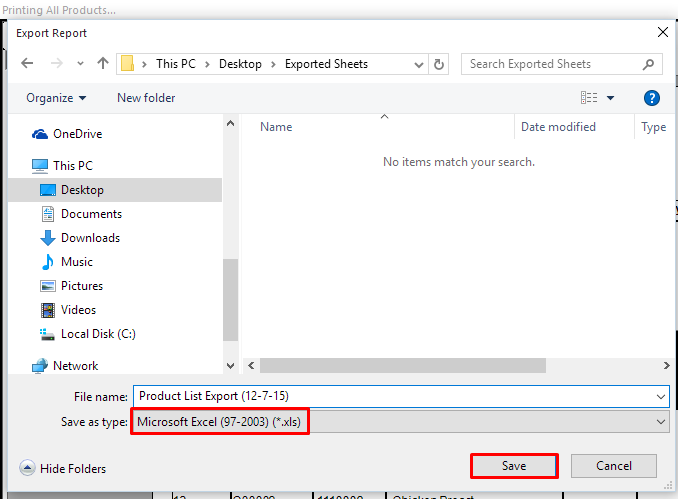Open the Change your view icon
678x499 pixels.
(590, 98)
